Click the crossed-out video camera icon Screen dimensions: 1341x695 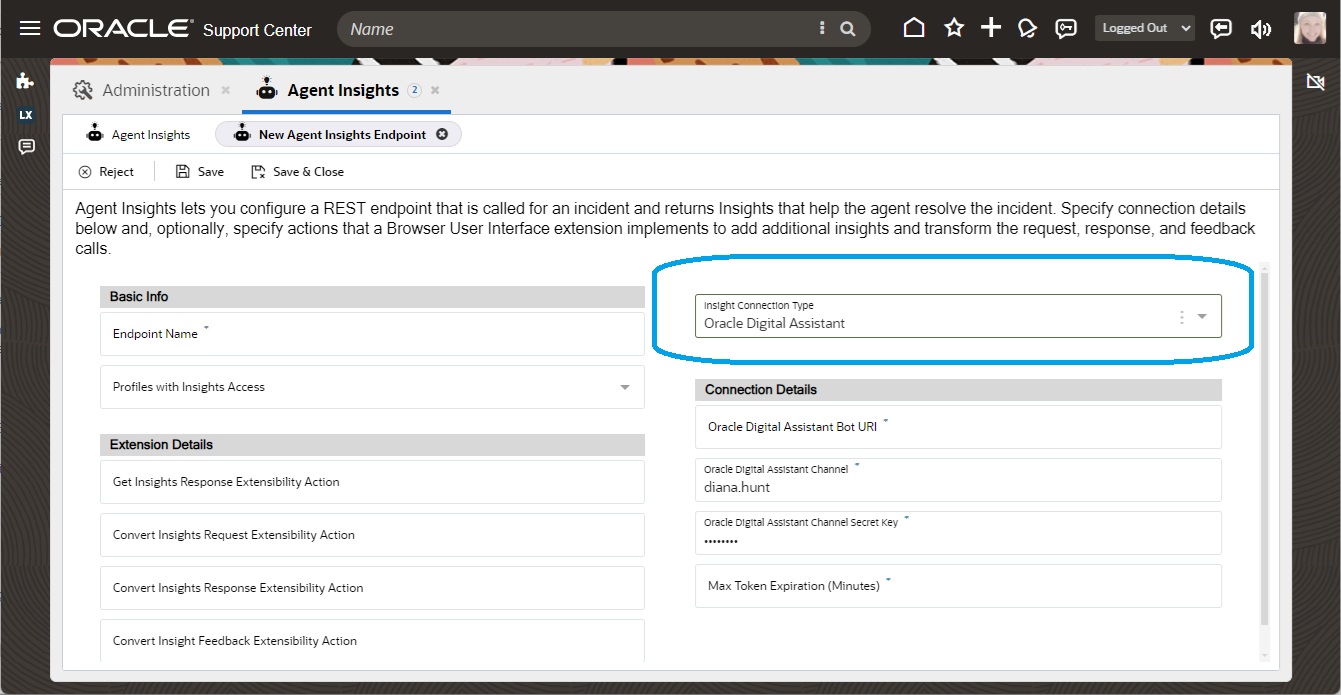tap(1316, 81)
